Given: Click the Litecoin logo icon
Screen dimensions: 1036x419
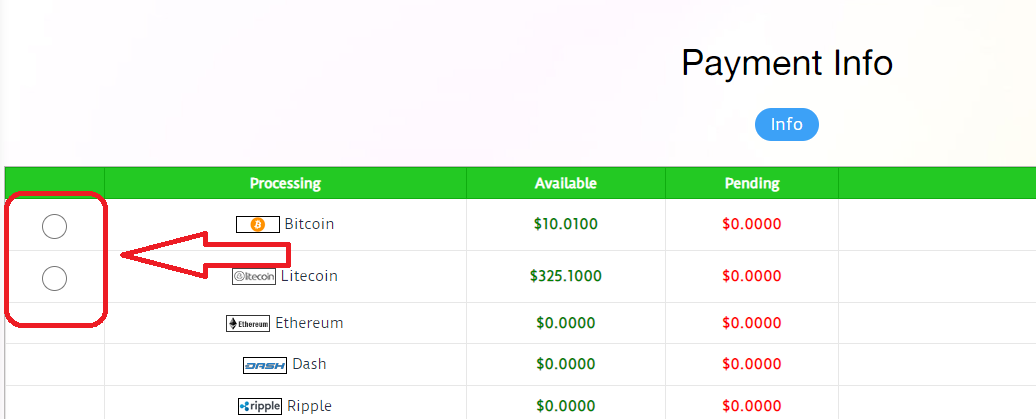Looking at the screenshot, I should (254, 277).
